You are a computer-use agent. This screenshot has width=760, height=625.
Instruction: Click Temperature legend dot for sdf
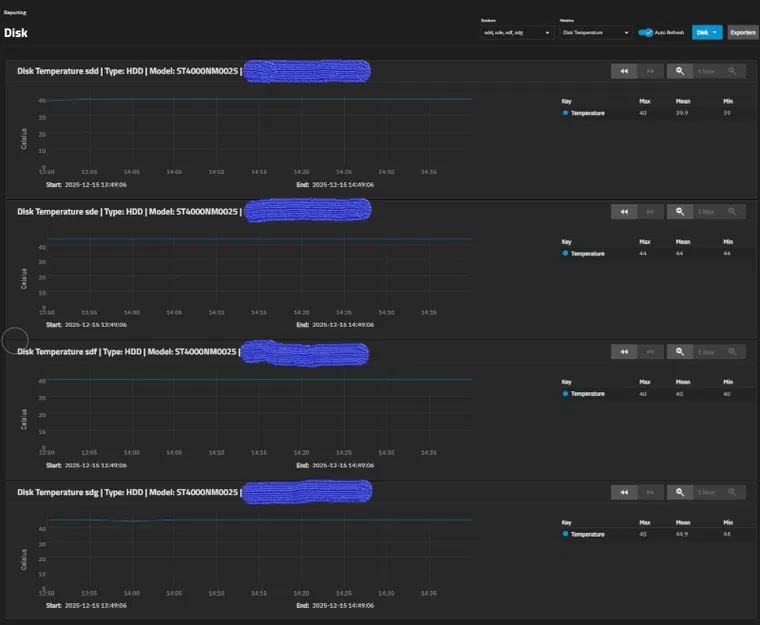[565, 394]
